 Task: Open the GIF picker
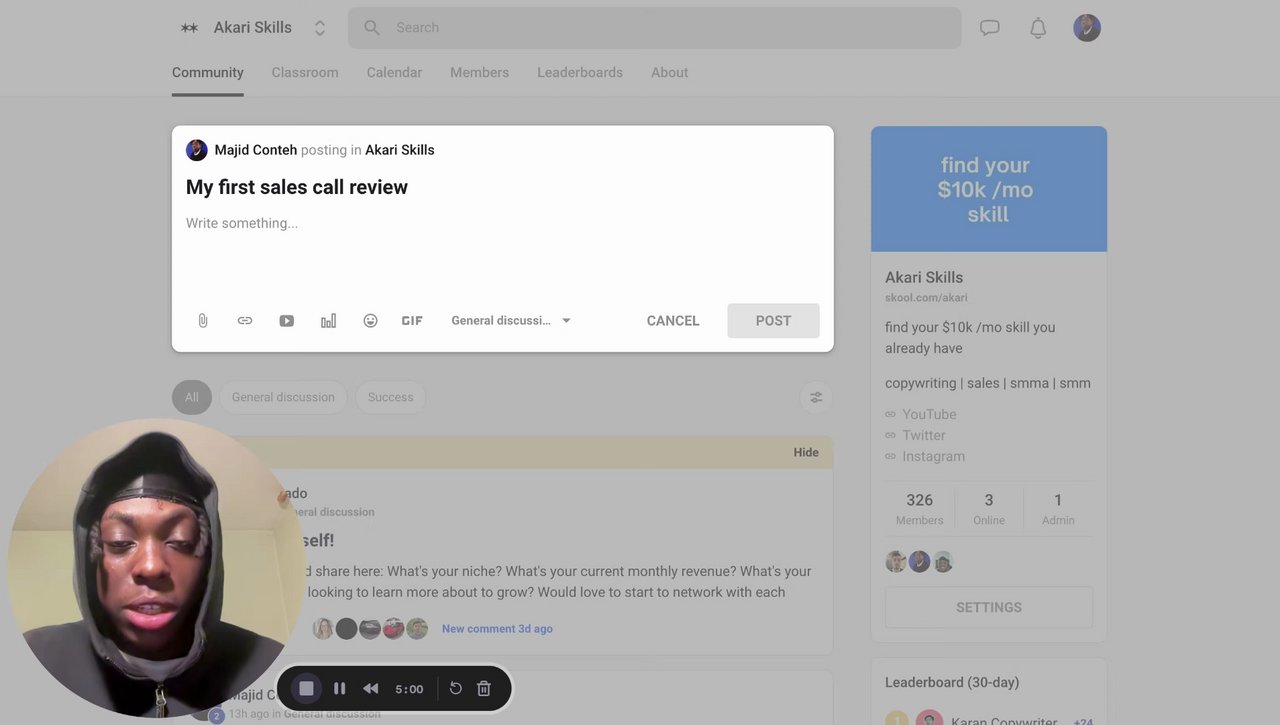pyautogui.click(x=412, y=321)
